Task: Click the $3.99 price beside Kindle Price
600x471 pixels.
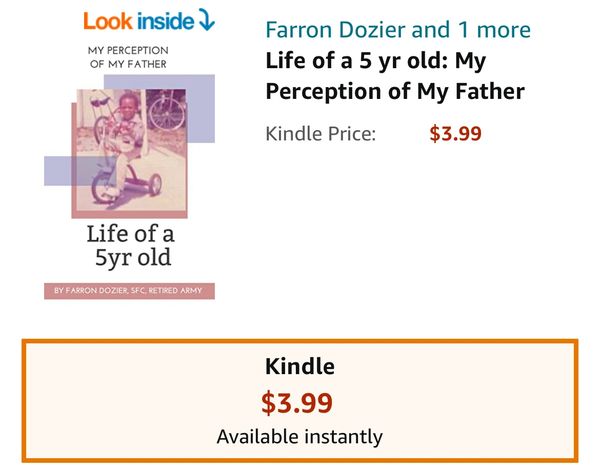Action: (x=455, y=133)
